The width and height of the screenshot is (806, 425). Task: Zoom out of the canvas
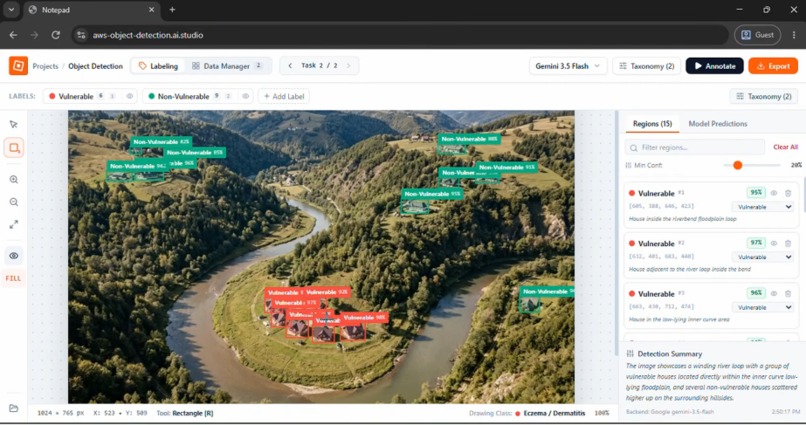click(14, 202)
